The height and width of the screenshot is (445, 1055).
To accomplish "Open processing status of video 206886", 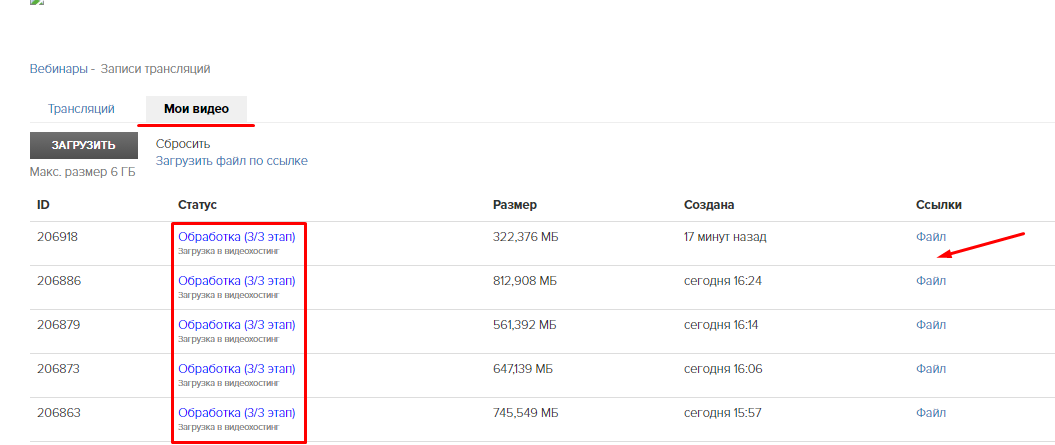I will tap(236, 281).
